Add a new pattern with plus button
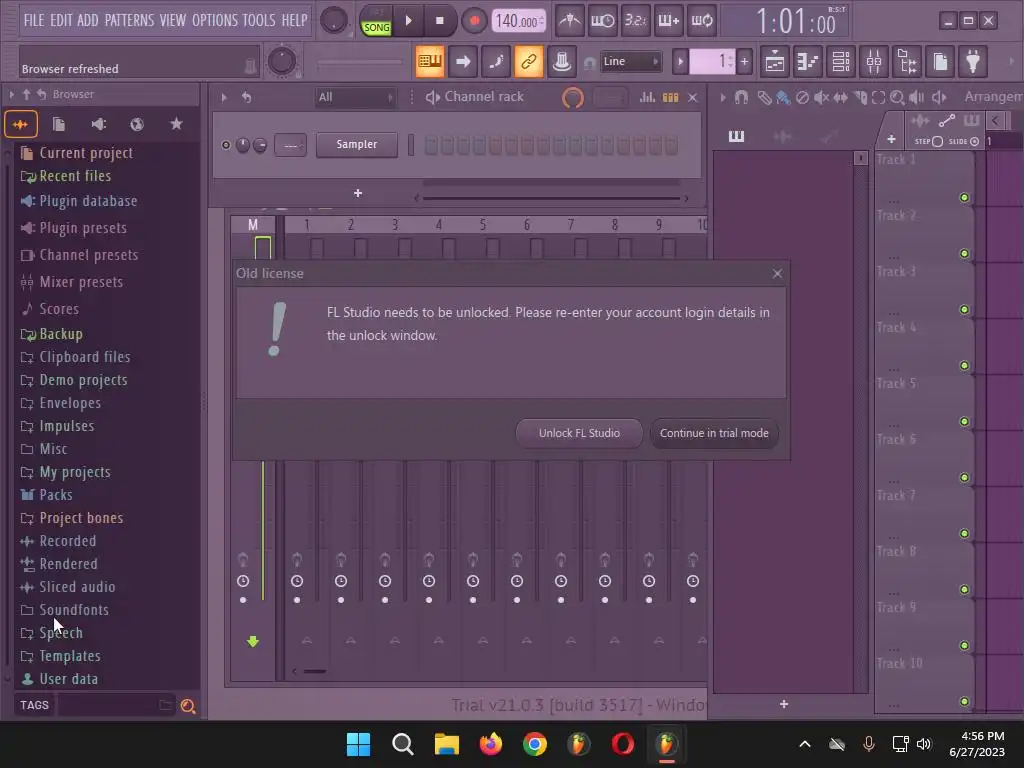The width and height of the screenshot is (1024, 768). (744, 62)
